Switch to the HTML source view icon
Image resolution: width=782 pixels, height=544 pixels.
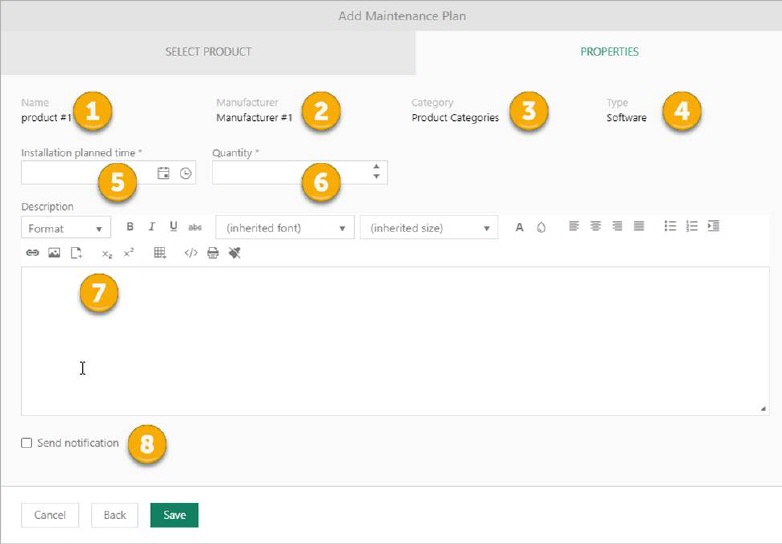pos(191,254)
